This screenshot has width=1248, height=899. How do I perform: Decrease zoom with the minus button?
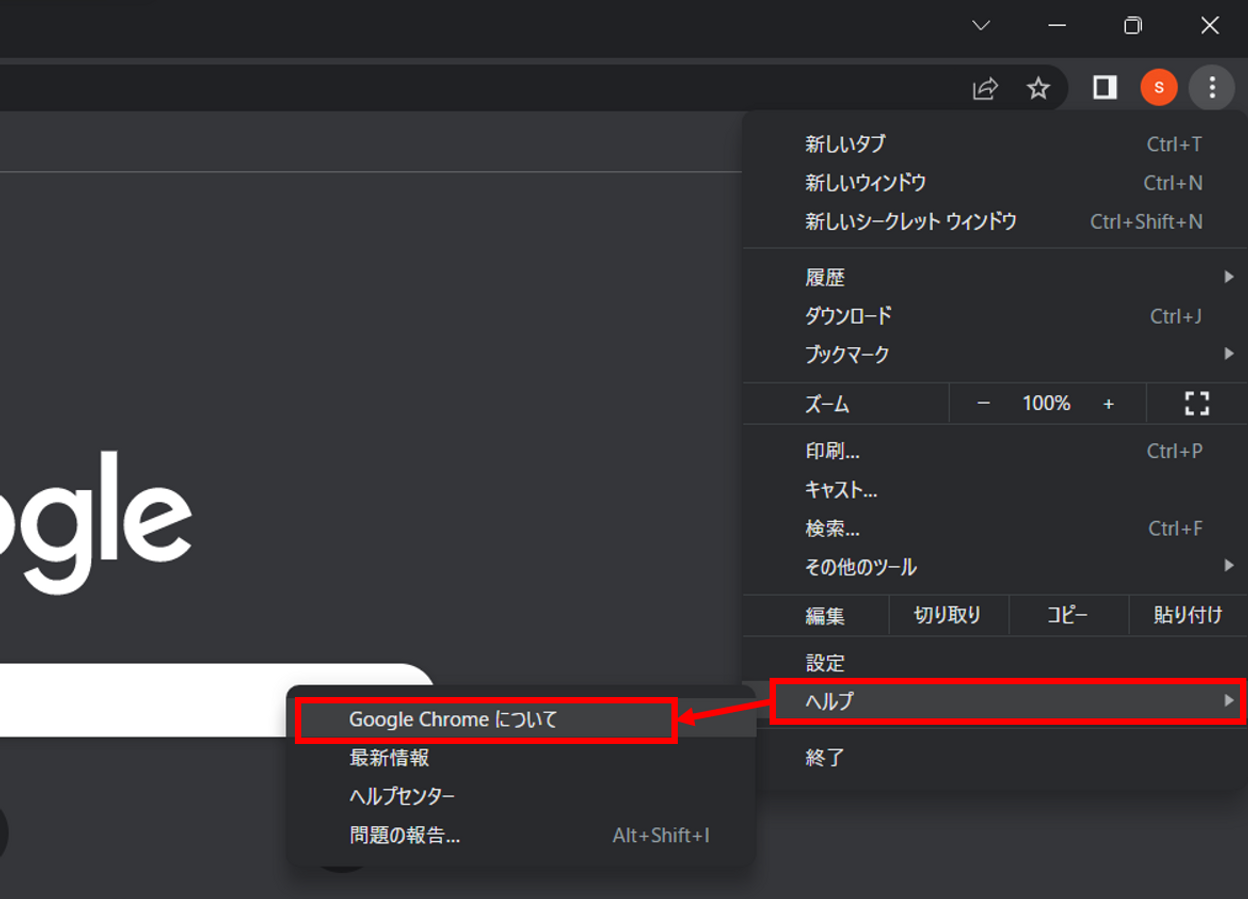[983, 403]
